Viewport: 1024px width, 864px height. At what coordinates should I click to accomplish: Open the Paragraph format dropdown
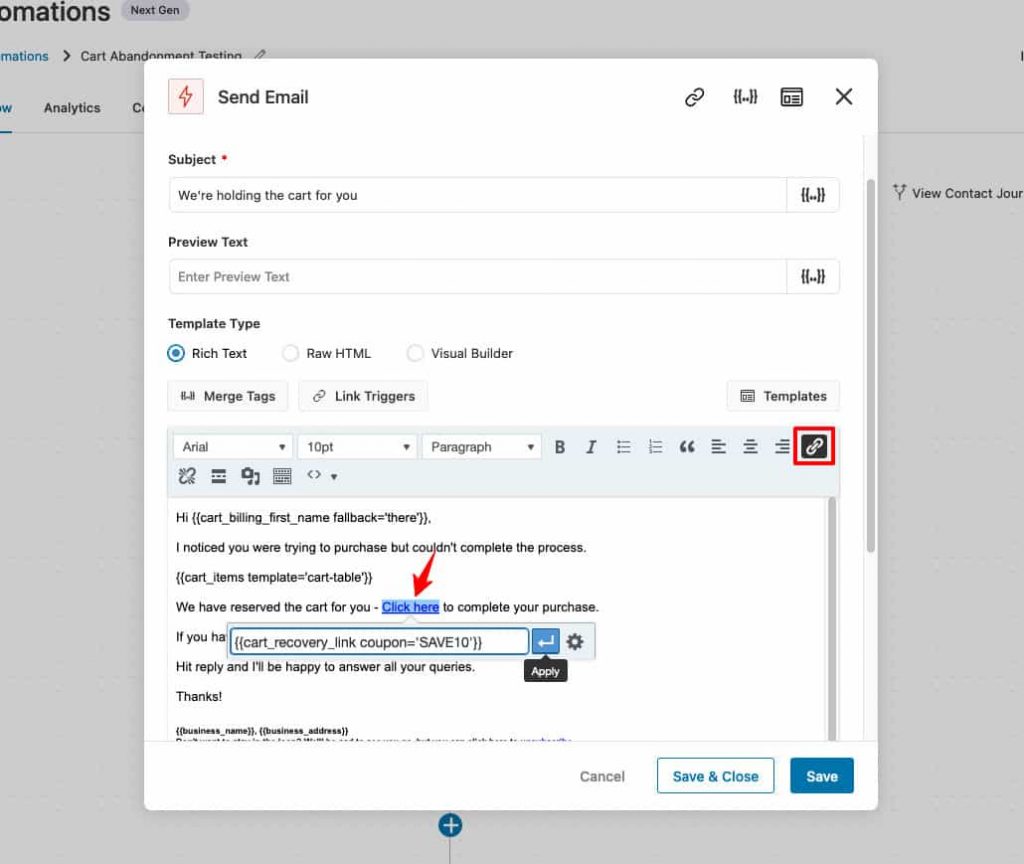pyautogui.click(x=482, y=447)
